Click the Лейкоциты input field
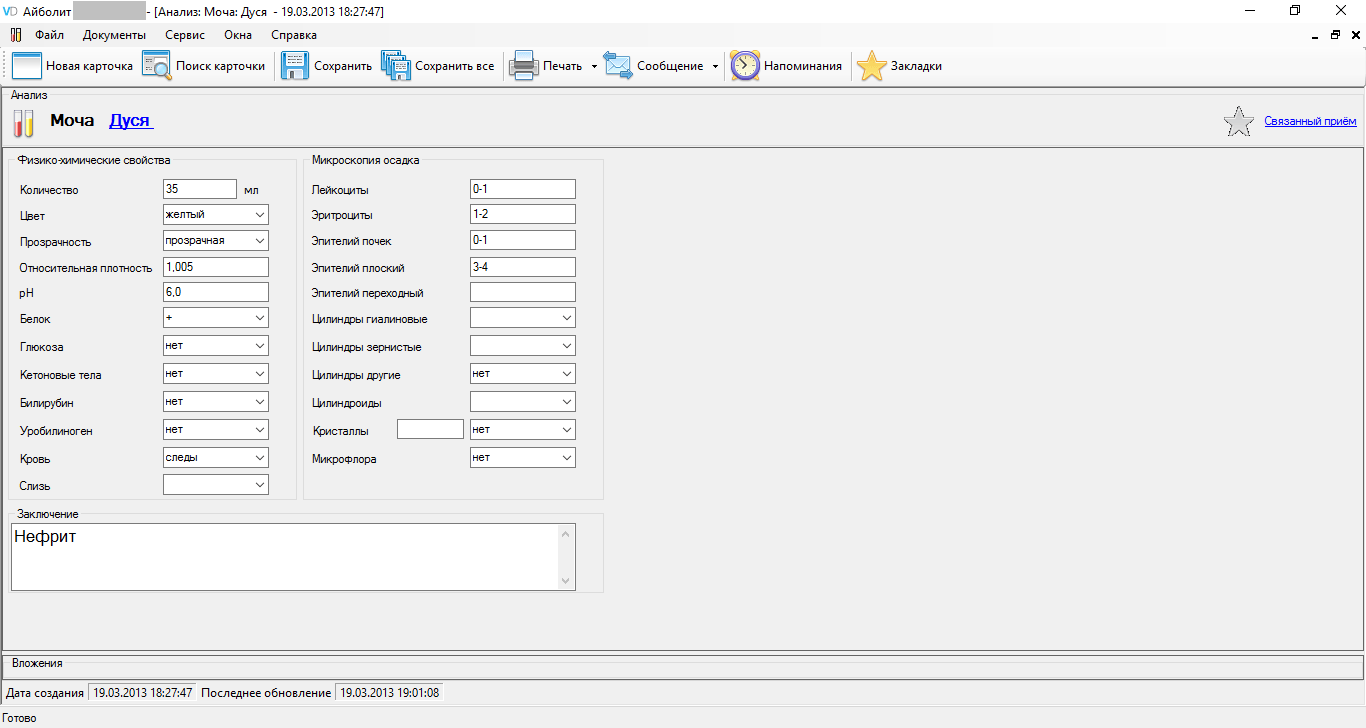This screenshot has height=728, width=1366. click(x=523, y=189)
